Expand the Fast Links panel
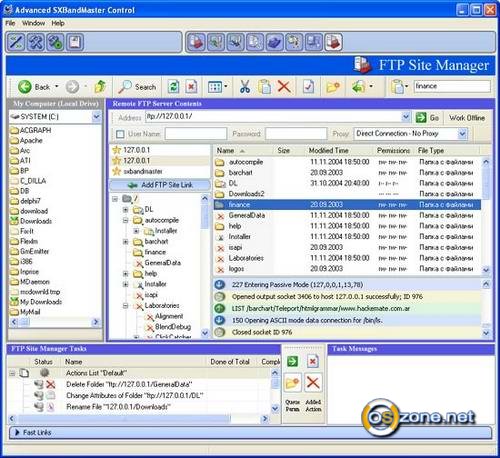The height and width of the screenshot is (458, 500). click(x=17, y=432)
